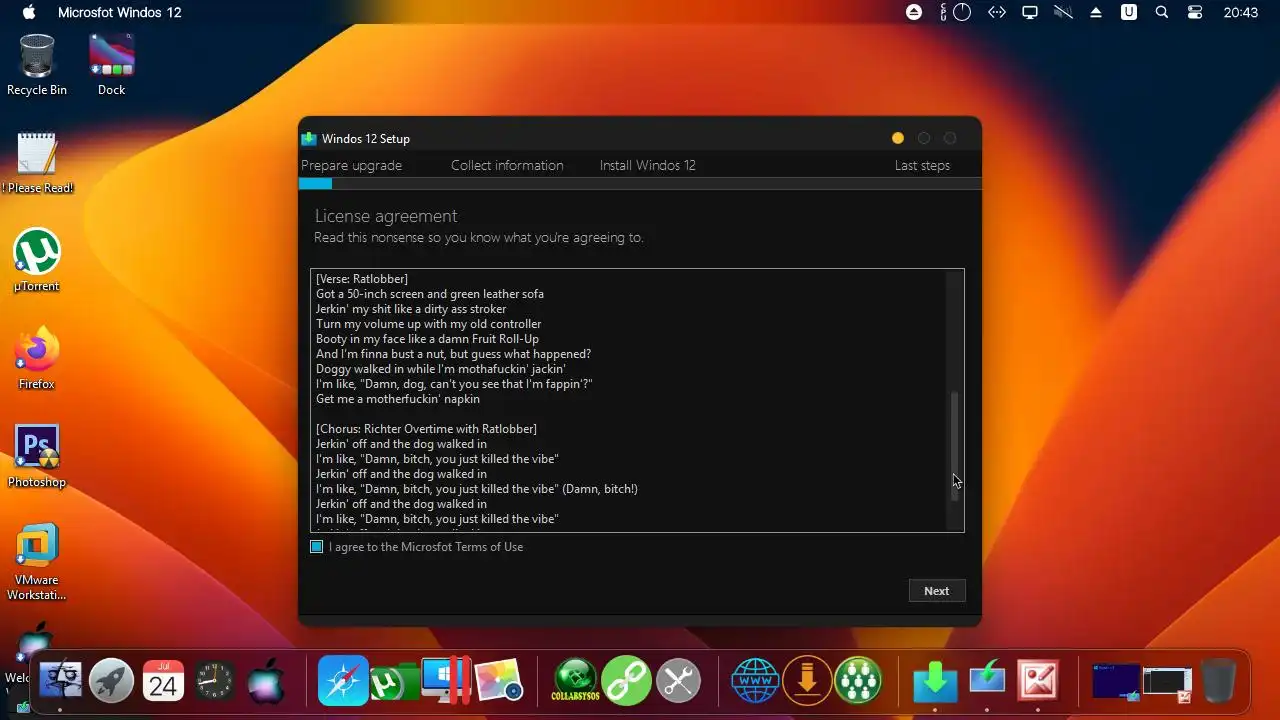Click the green chain link dock icon

[627, 682]
